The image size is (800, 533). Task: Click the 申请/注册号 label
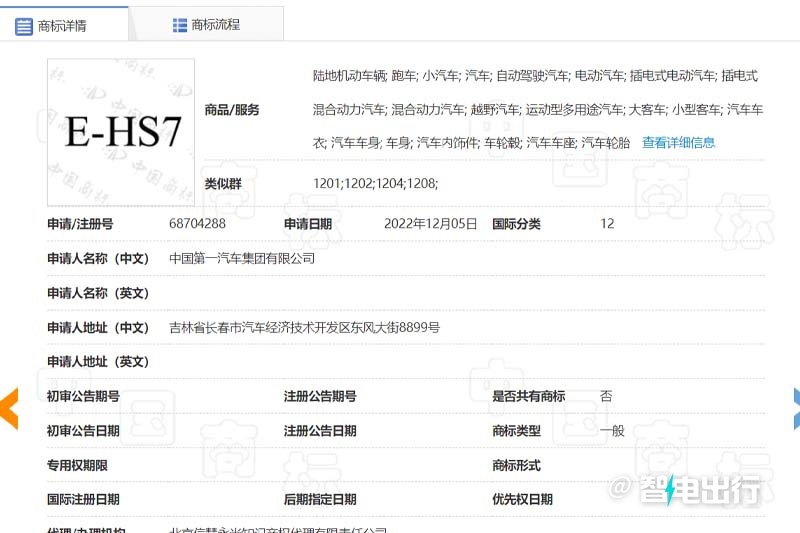[x=80, y=224]
